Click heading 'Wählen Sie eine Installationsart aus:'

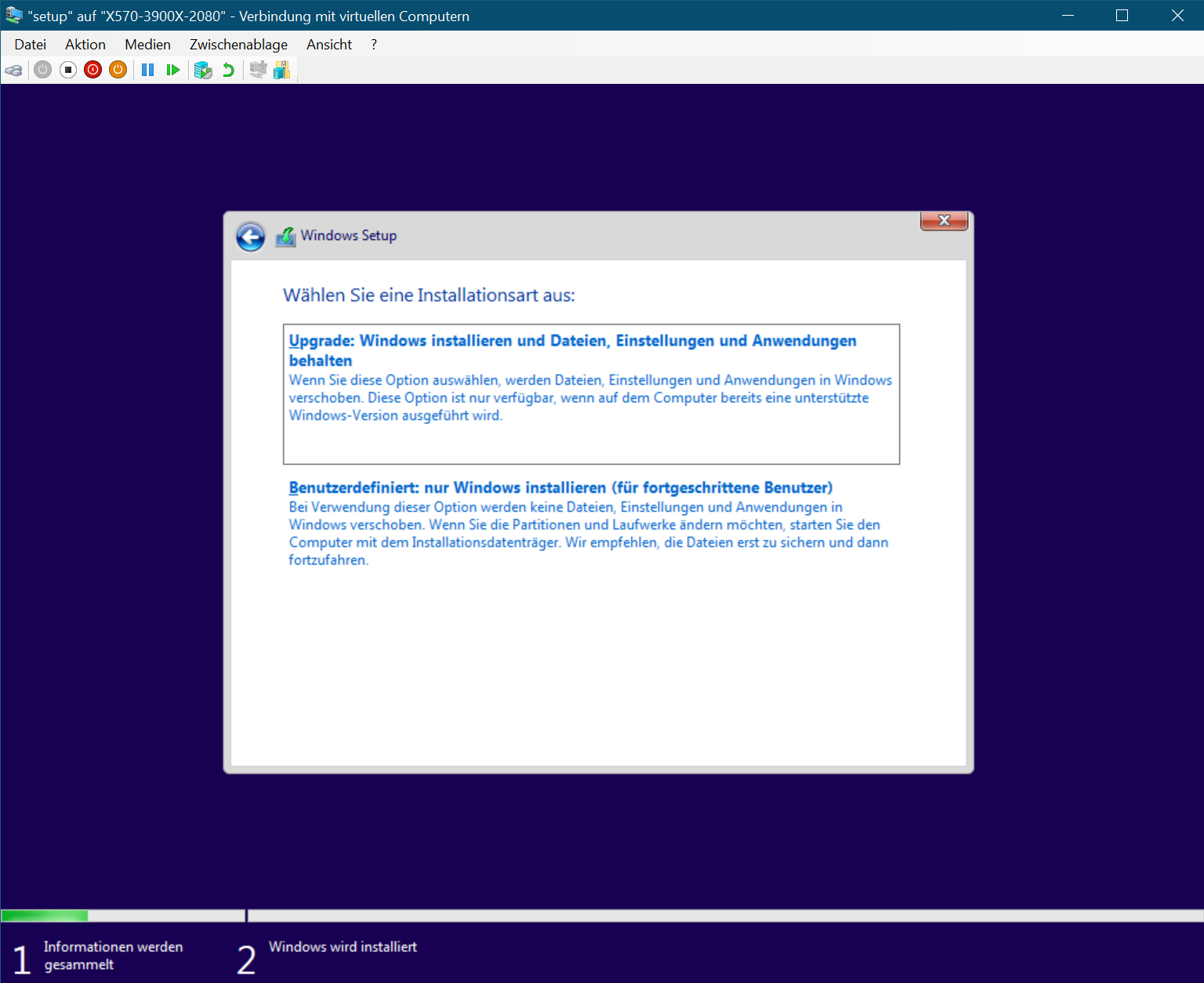tap(429, 296)
